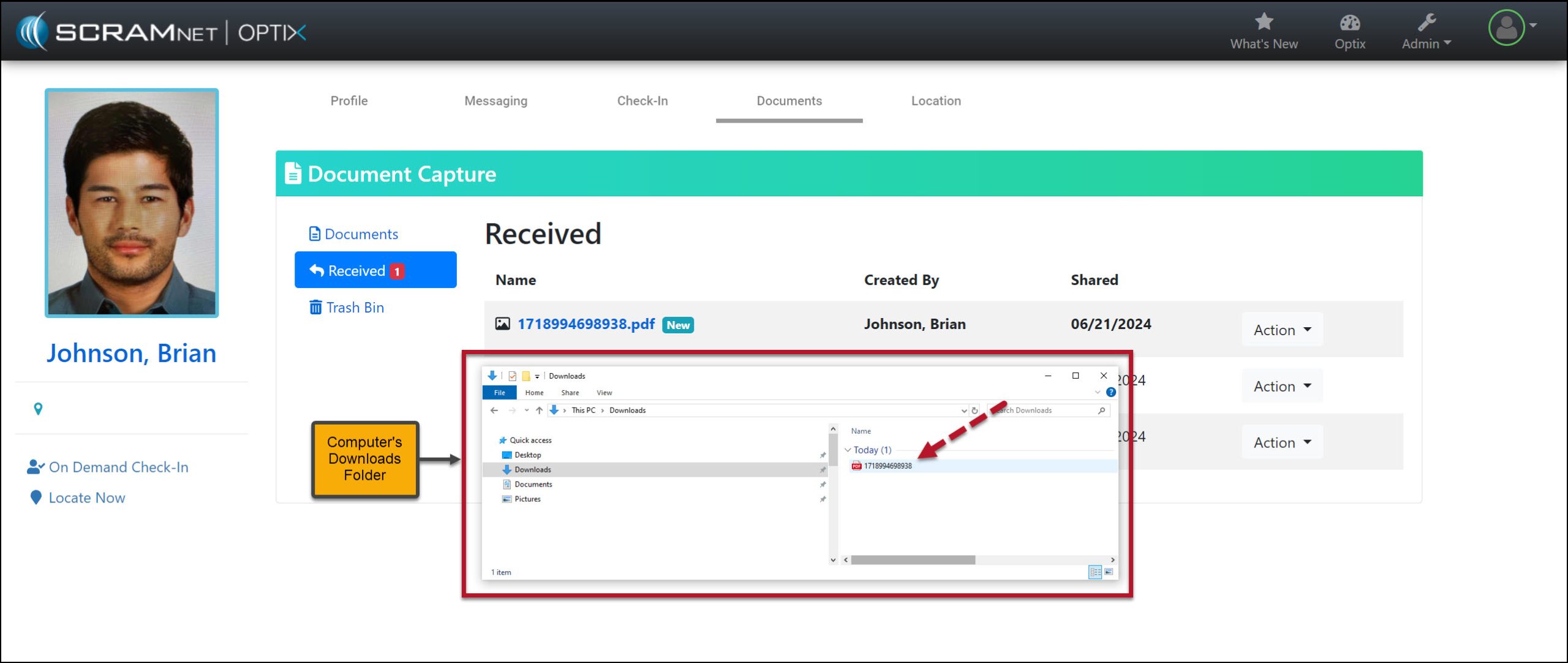The height and width of the screenshot is (663, 1568).
Task: Open the user account avatar icon
Action: click(1506, 28)
